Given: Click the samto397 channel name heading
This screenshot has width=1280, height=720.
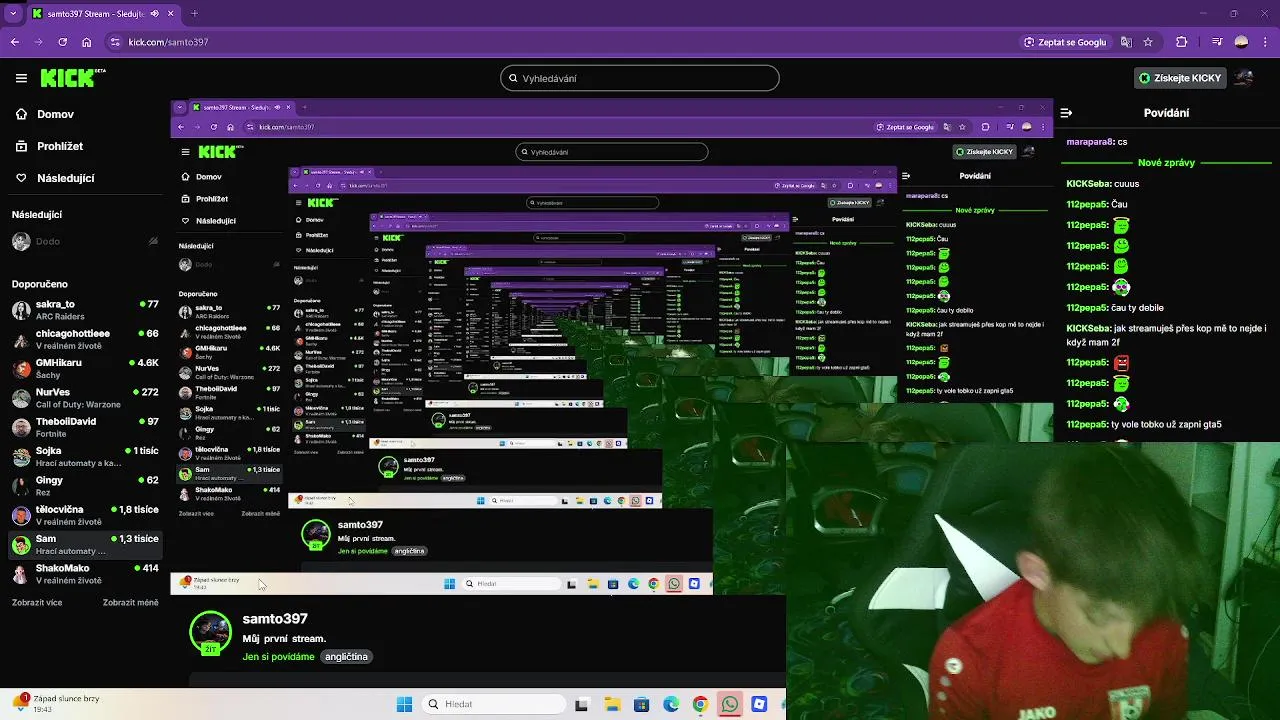Looking at the screenshot, I should (275, 619).
